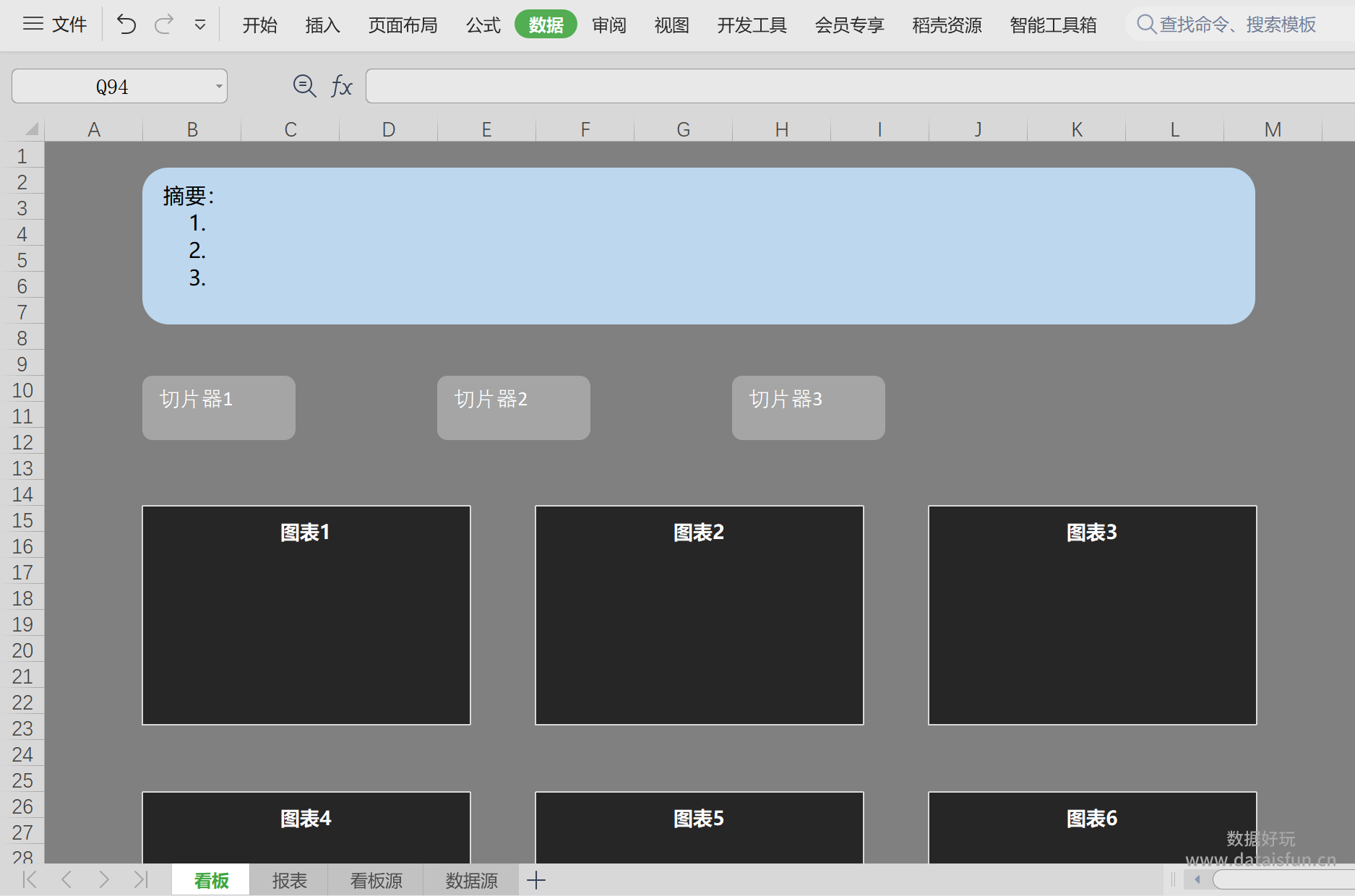This screenshot has height=896, width=1355.
Task: Select column M header
Action: [1273, 129]
